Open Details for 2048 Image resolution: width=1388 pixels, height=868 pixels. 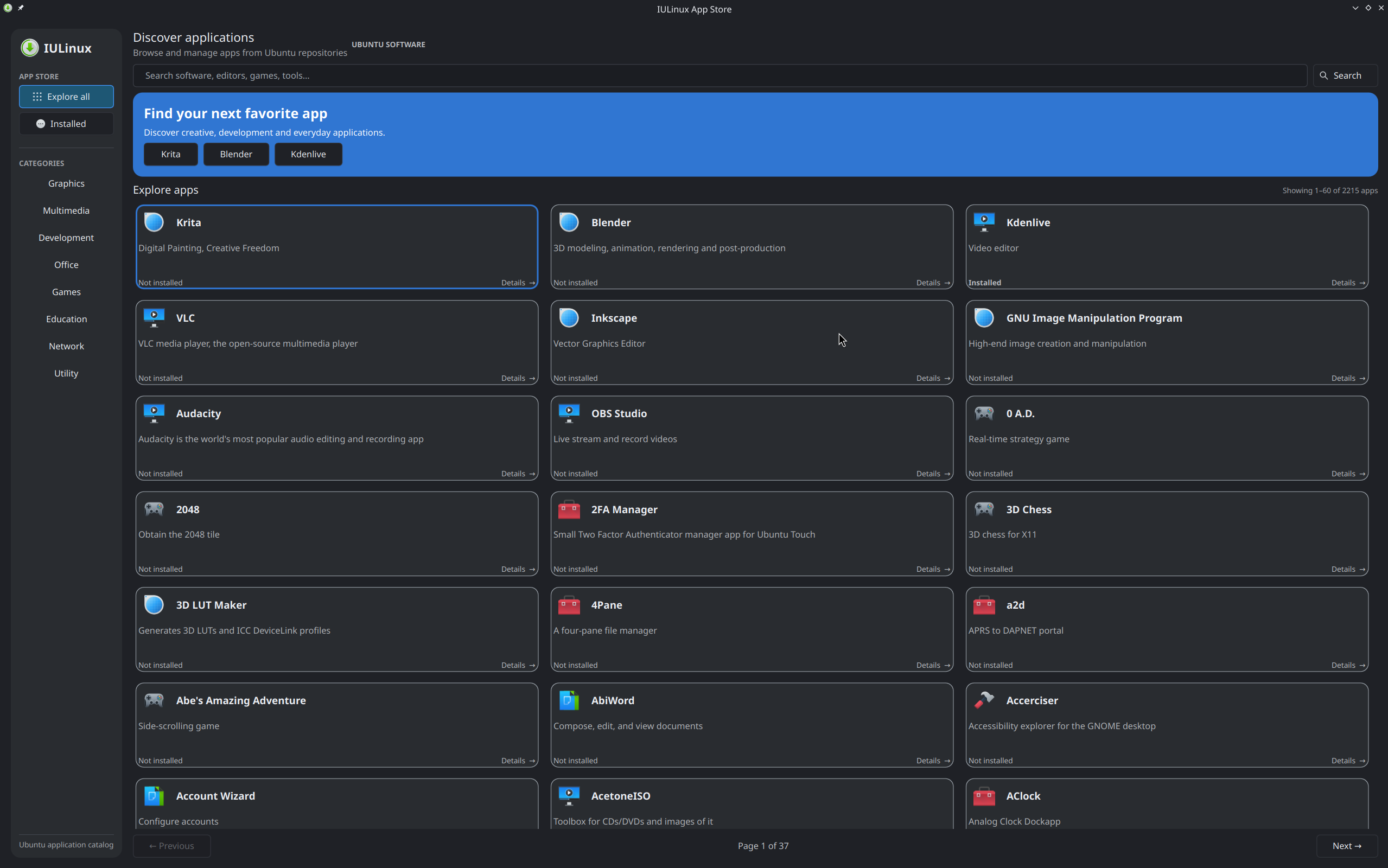click(x=518, y=569)
